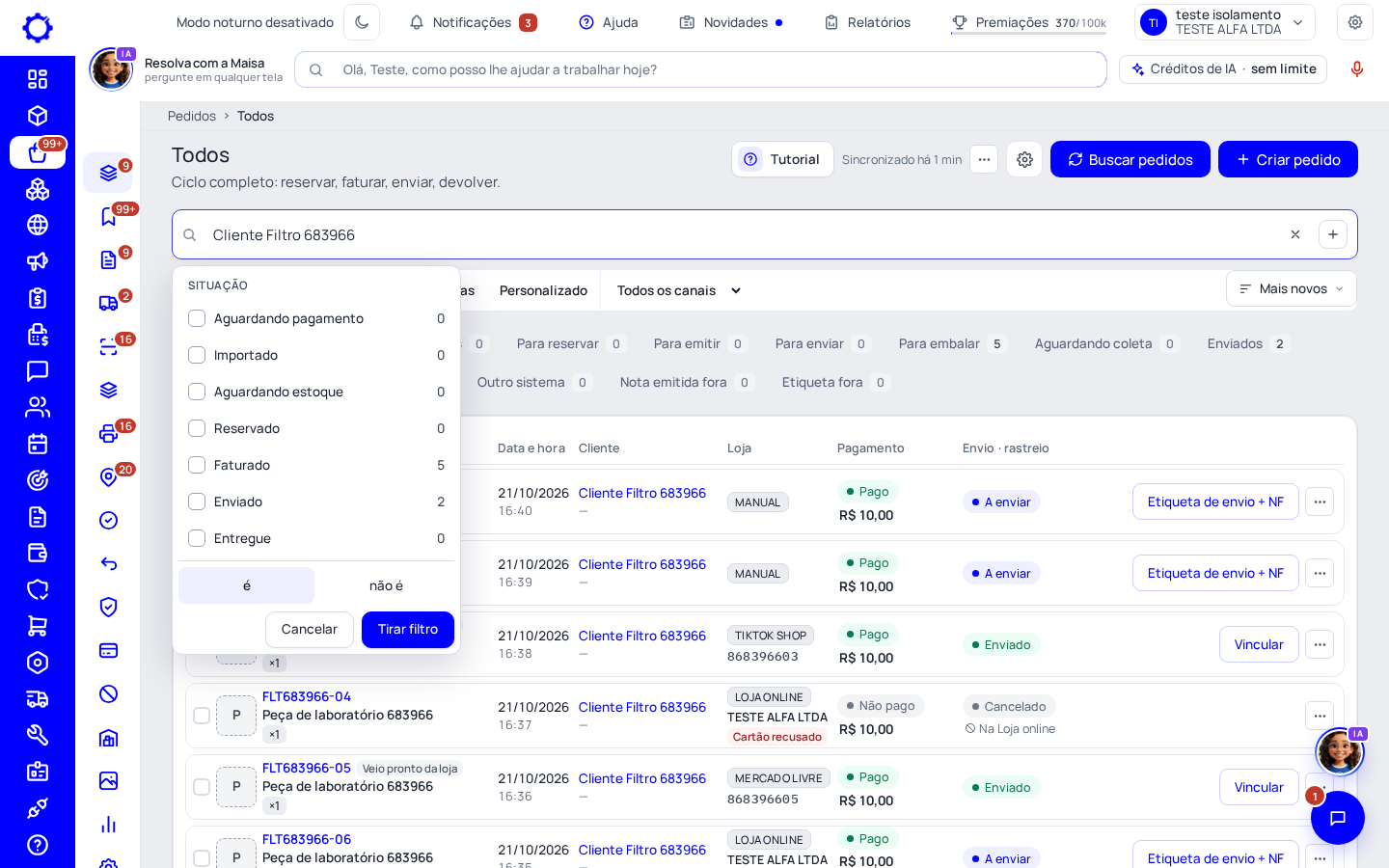Click the globe icon in the blue sidebar
Image resolution: width=1389 pixels, height=868 pixels.
coord(38,225)
